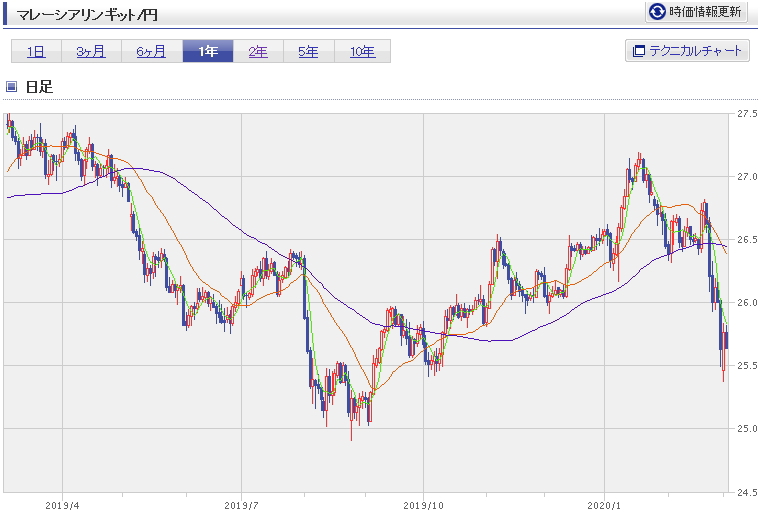Click the refresh icon in 時価情報更新
Viewport: 761px width, 516px height.
[x=657, y=11]
